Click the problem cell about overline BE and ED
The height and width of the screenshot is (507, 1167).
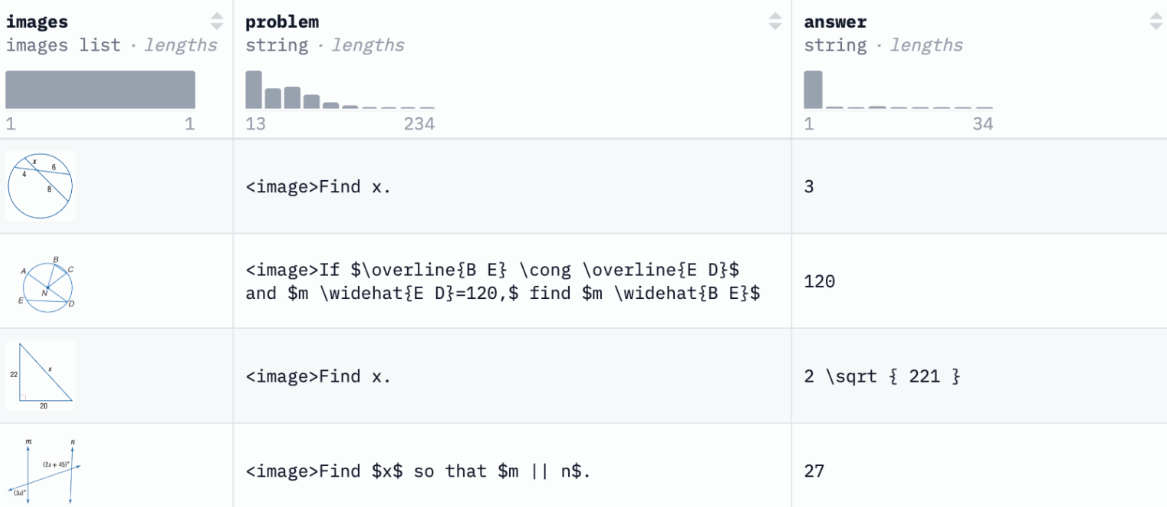pyautogui.click(x=502, y=282)
